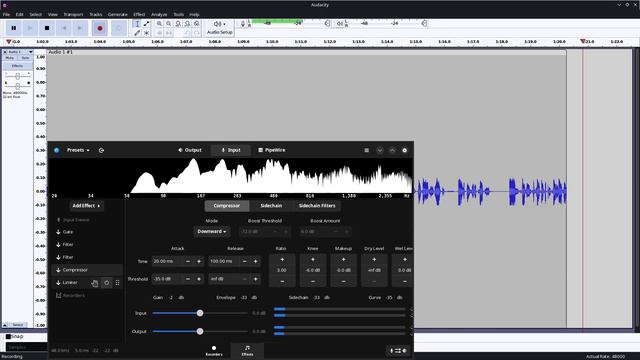
Task: Open the Transport menu
Action: click(x=73, y=14)
